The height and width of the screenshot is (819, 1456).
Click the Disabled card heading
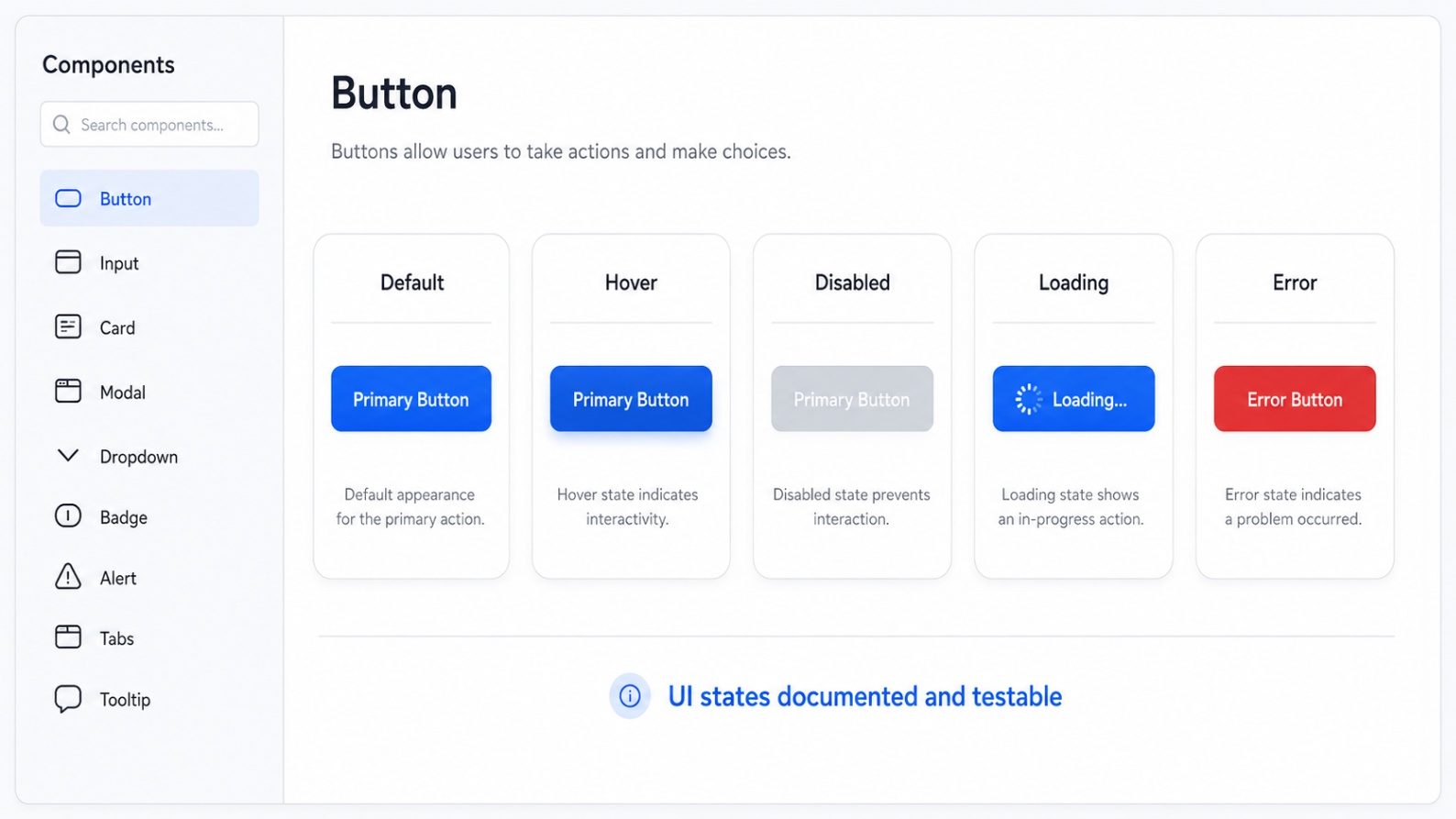click(x=853, y=282)
